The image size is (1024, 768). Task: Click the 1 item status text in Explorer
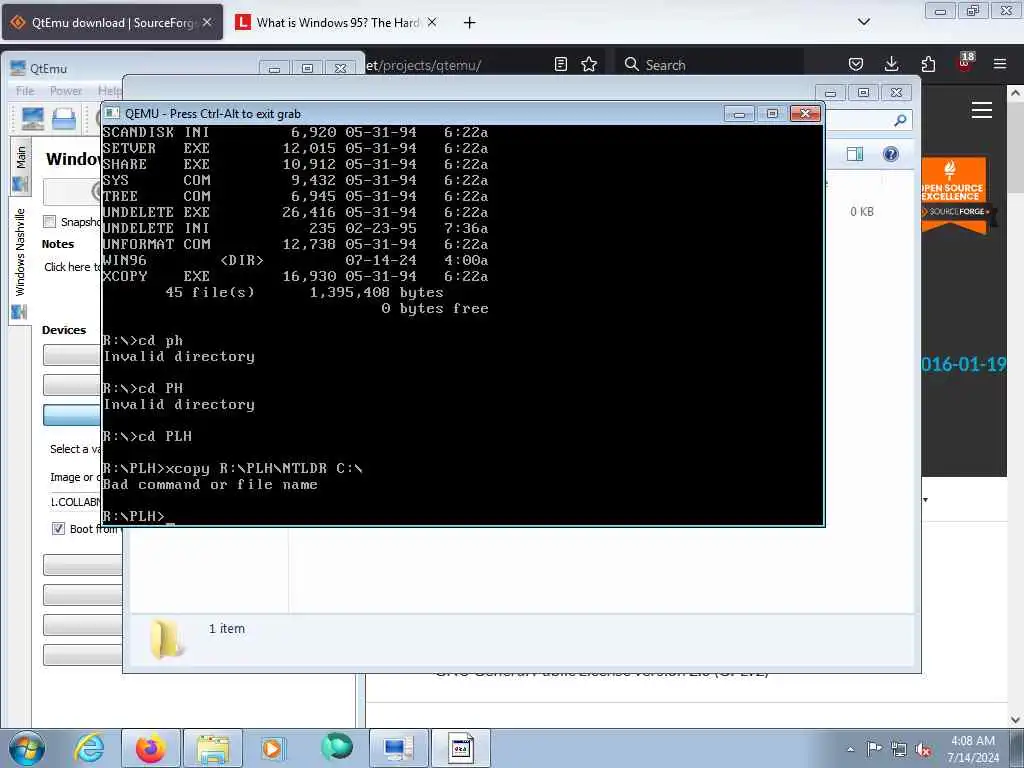(x=227, y=628)
